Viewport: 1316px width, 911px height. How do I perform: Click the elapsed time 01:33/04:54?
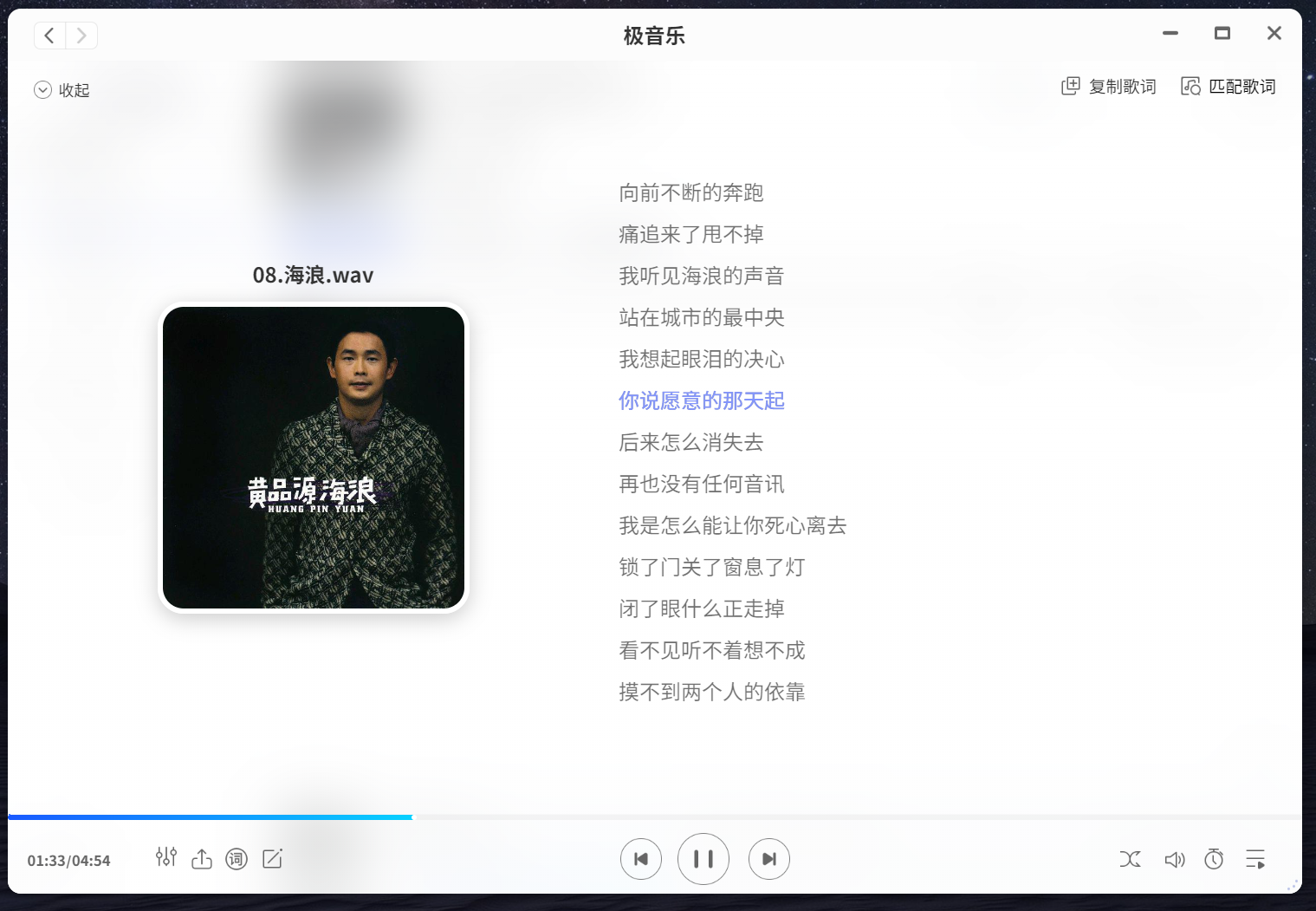[x=68, y=861]
